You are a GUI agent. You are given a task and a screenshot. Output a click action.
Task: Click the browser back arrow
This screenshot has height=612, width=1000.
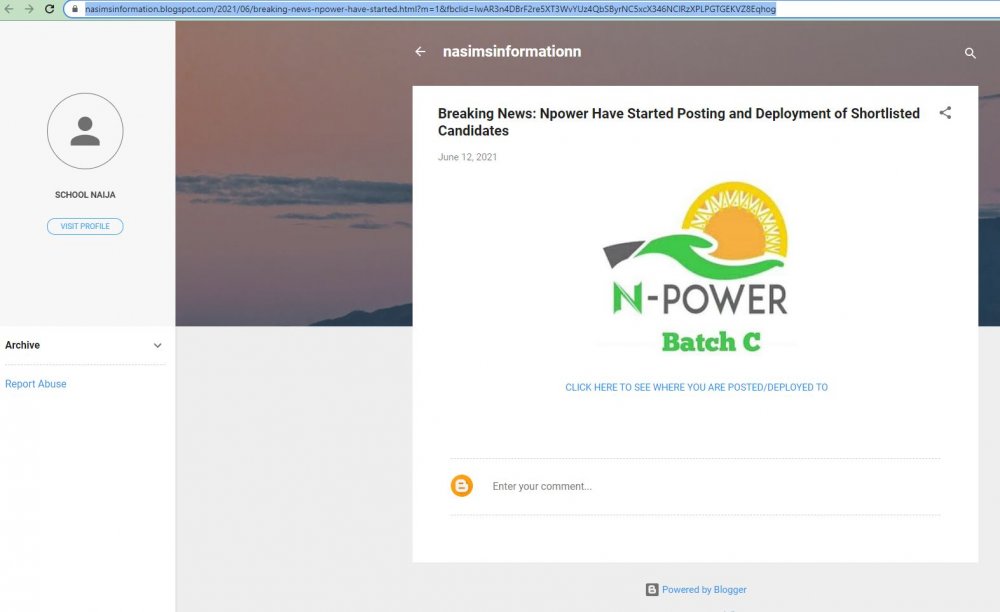tap(9, 9)
